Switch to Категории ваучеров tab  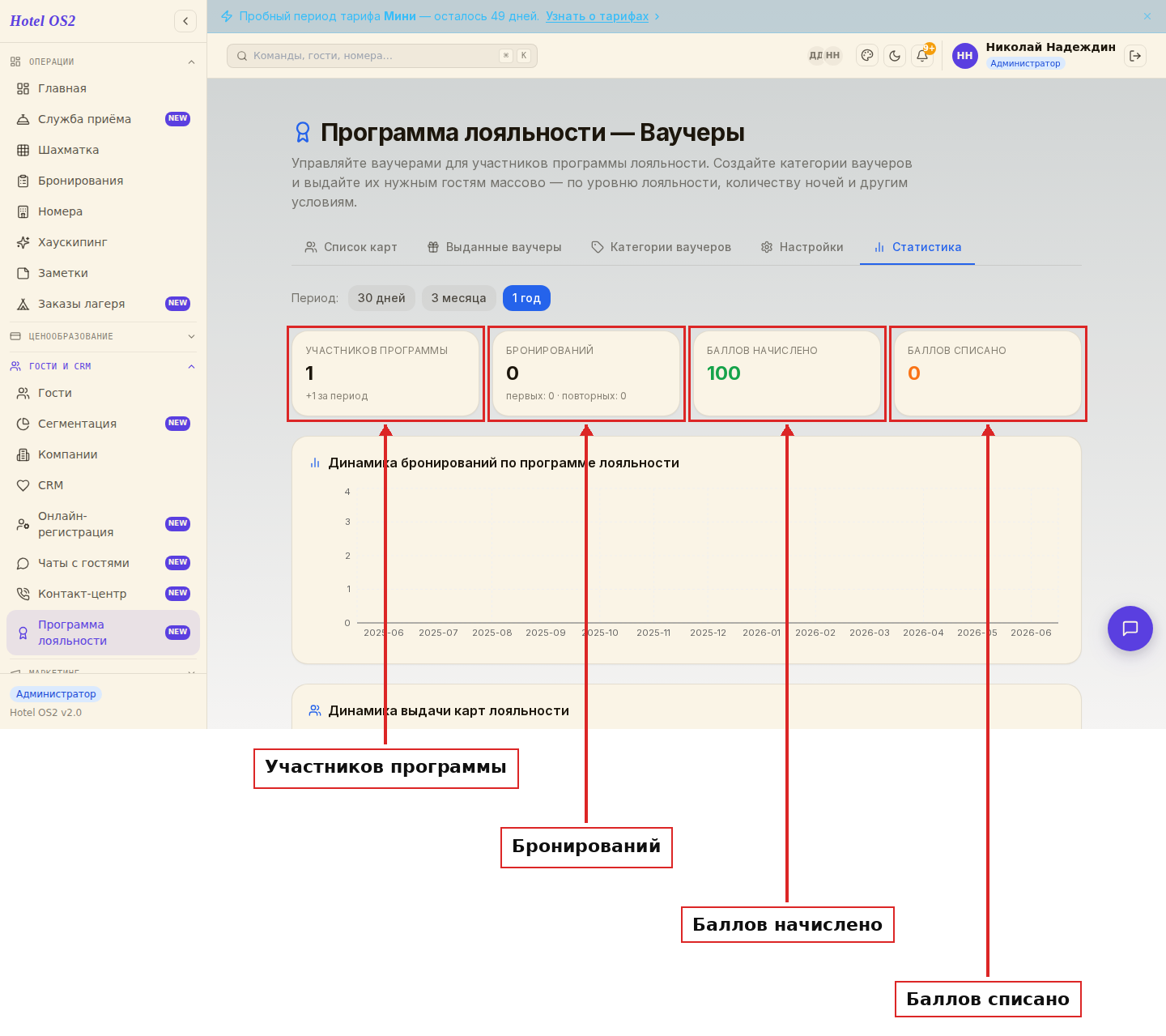point(661,247)
